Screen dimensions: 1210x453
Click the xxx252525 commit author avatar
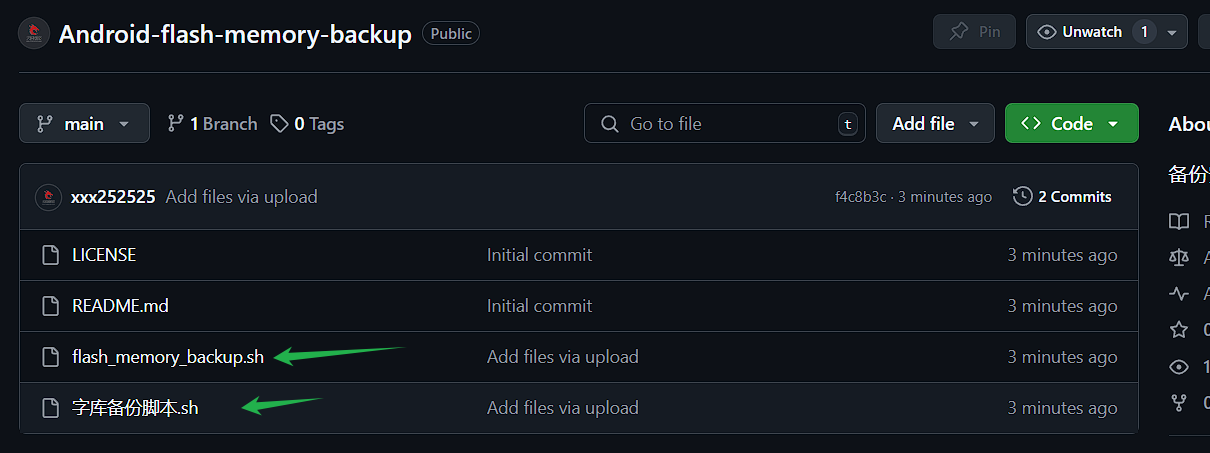[x=49, y=197]
